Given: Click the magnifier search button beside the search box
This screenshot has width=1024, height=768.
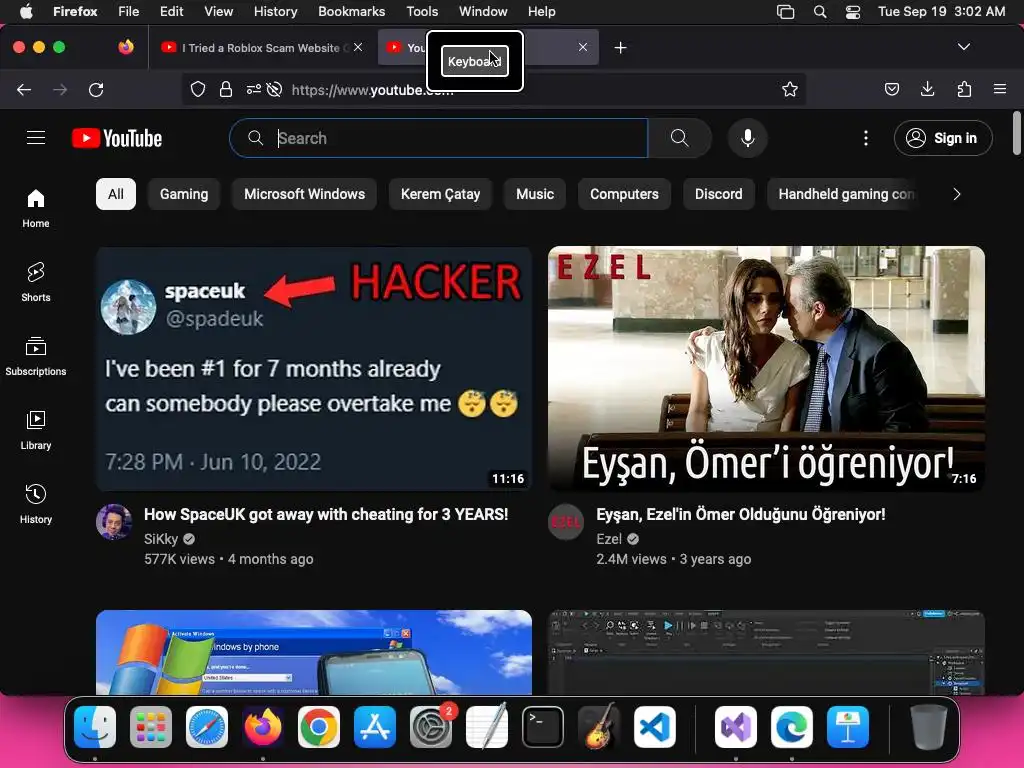Looking at the screenshot, I should point(679,138).
